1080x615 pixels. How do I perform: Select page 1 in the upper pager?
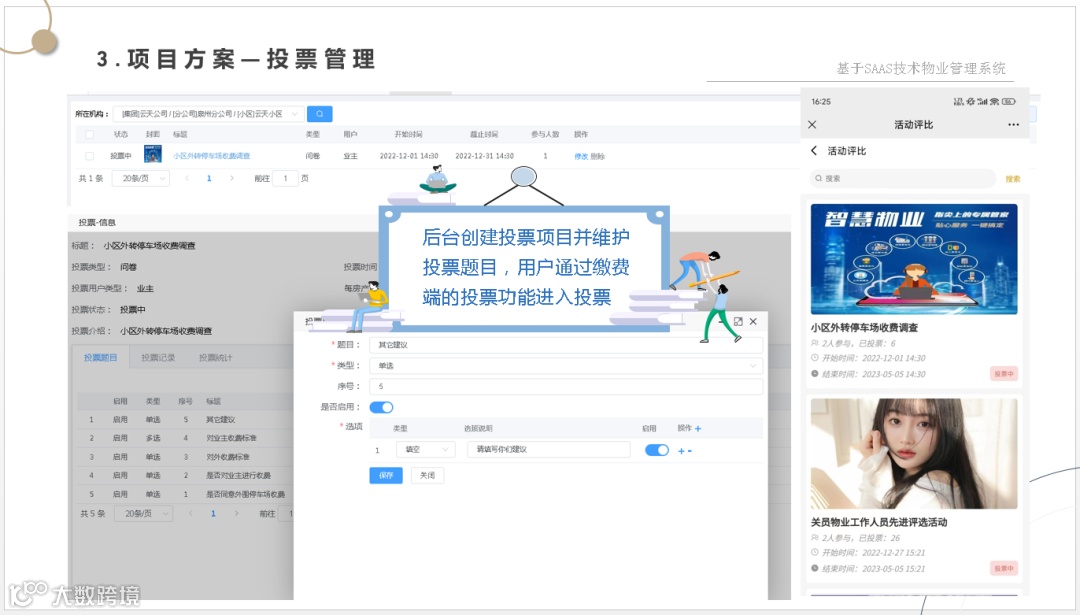(209, 178)
